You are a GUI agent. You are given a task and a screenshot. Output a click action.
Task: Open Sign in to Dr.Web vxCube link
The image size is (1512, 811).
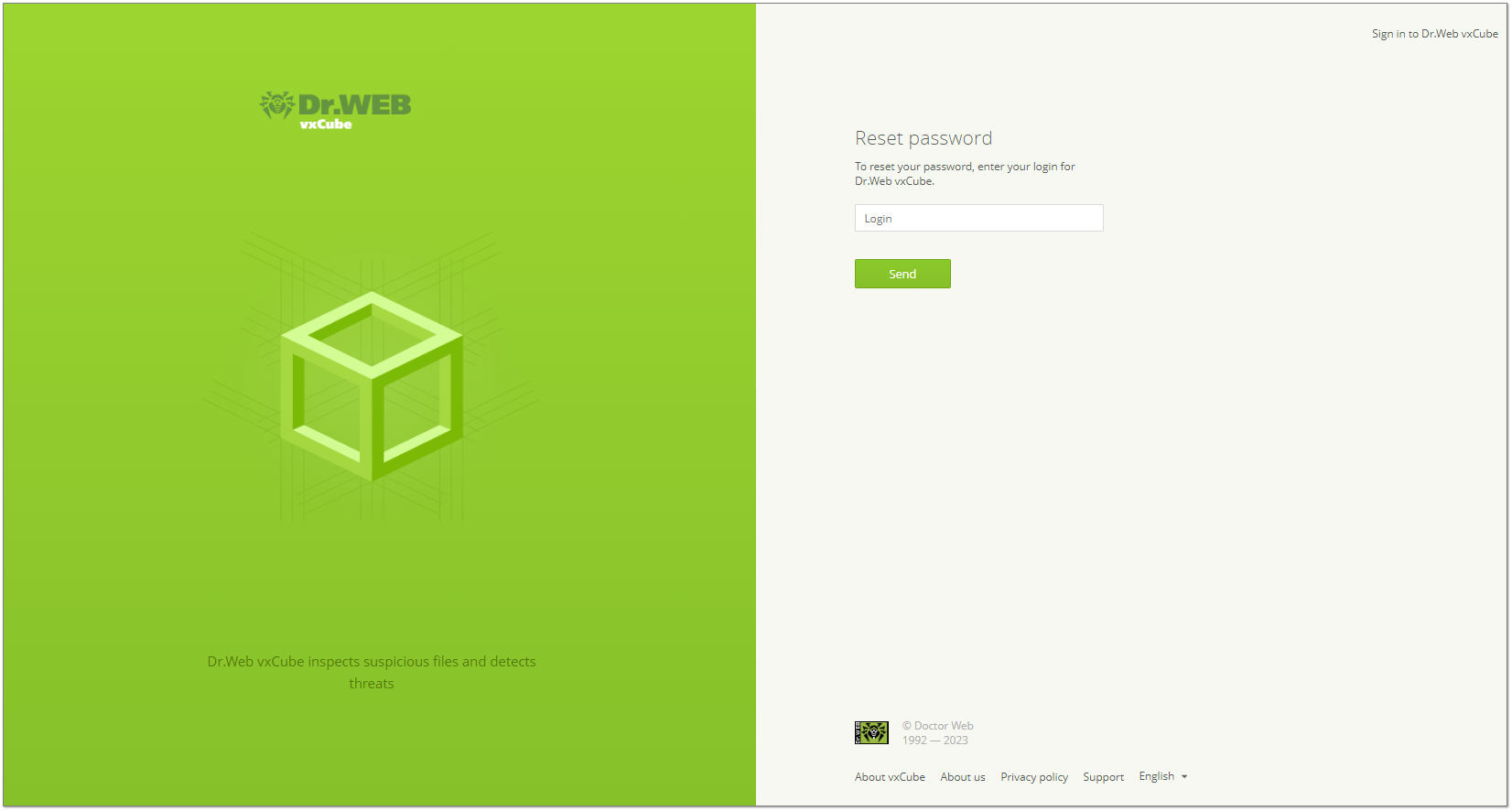point(1434,34)
